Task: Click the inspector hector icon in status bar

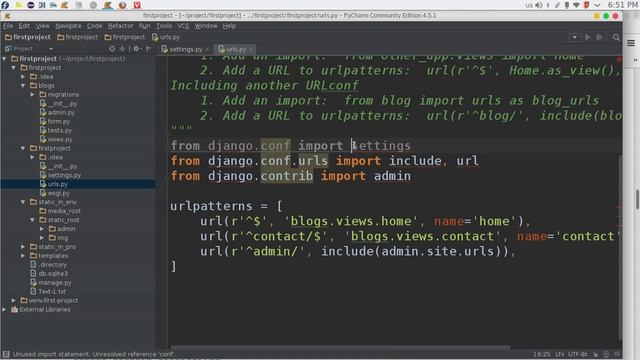Action: tap(606, 355)
